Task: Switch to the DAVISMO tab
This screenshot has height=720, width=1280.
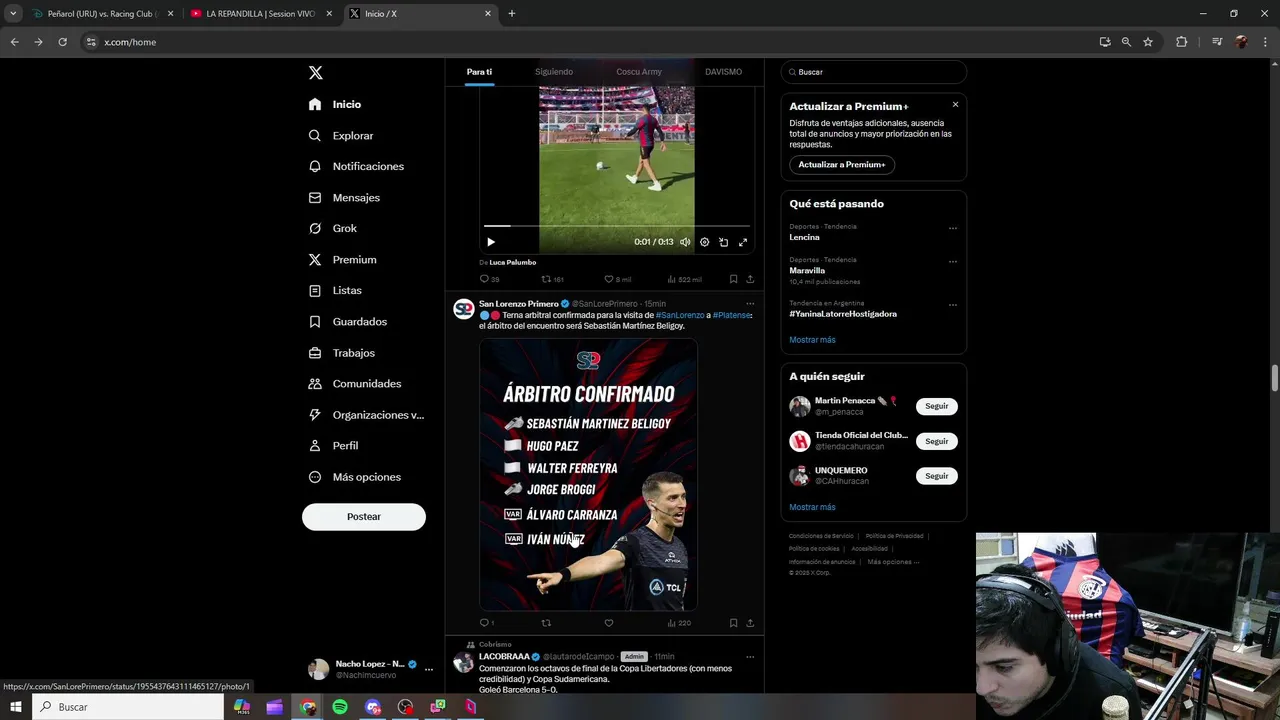Action: pyautogui.click(x=723, y=72)
